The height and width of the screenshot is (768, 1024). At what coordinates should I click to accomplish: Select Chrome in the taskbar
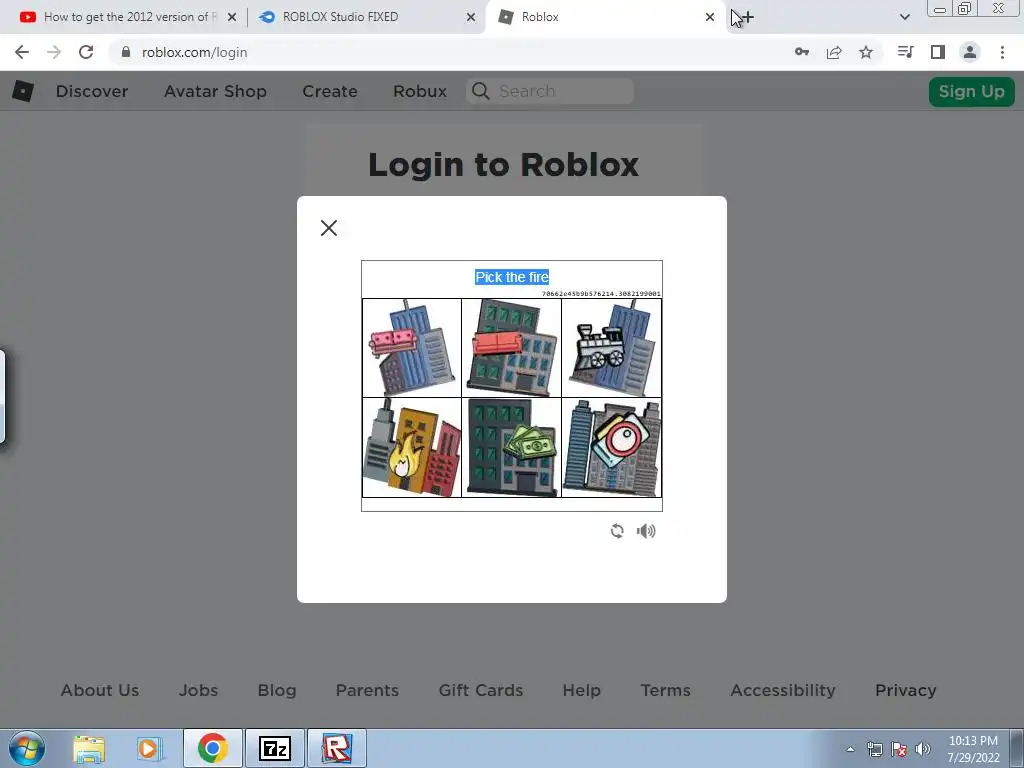click(213, 748)
